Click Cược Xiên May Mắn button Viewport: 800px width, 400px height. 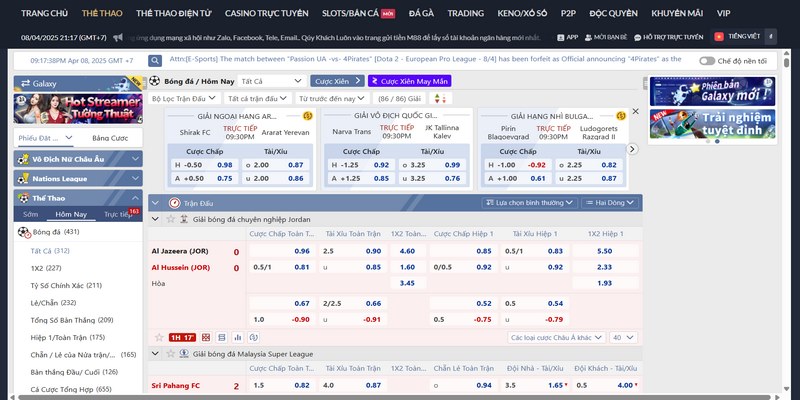[x=410, y=81]
